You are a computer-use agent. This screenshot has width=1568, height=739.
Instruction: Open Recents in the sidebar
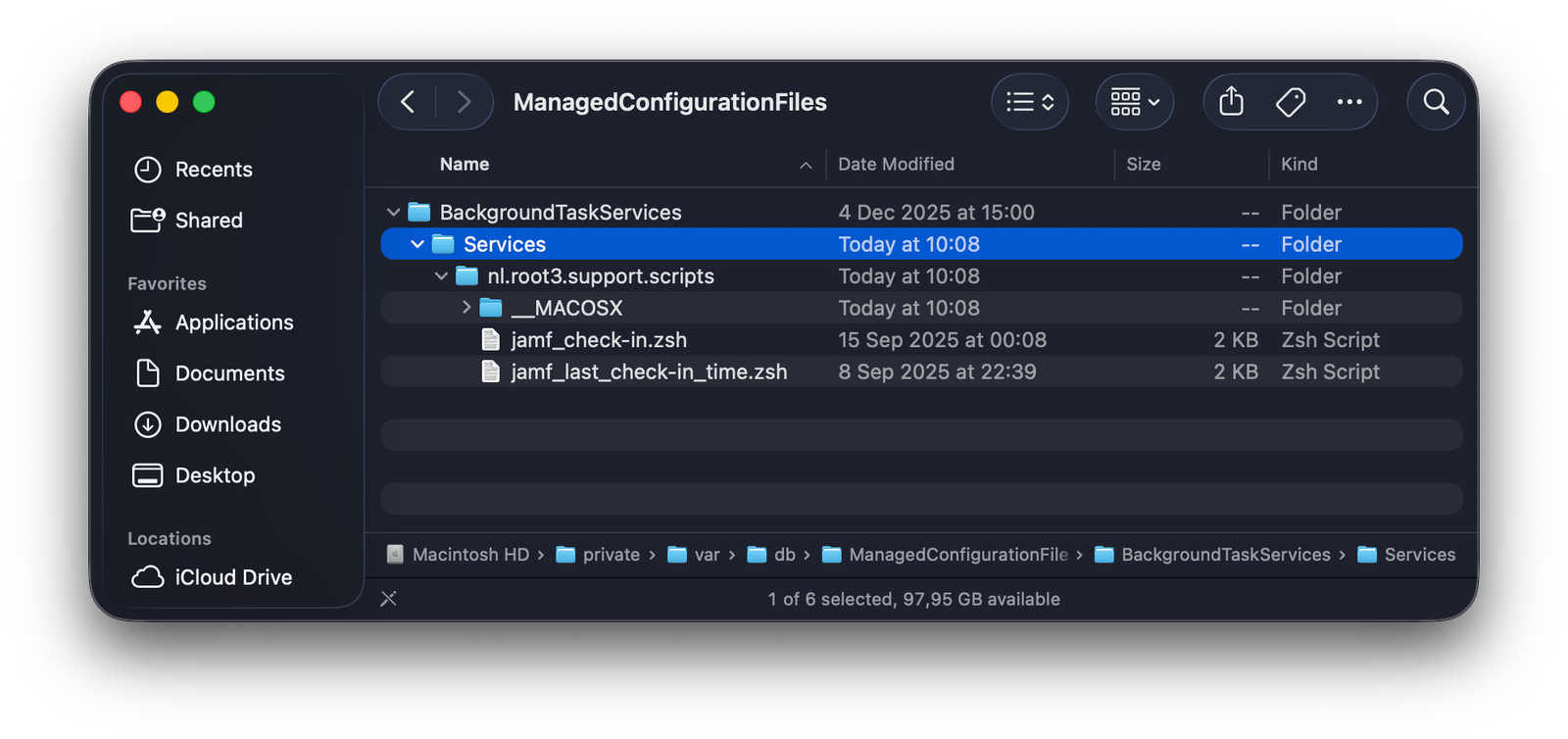pos(213,170)
